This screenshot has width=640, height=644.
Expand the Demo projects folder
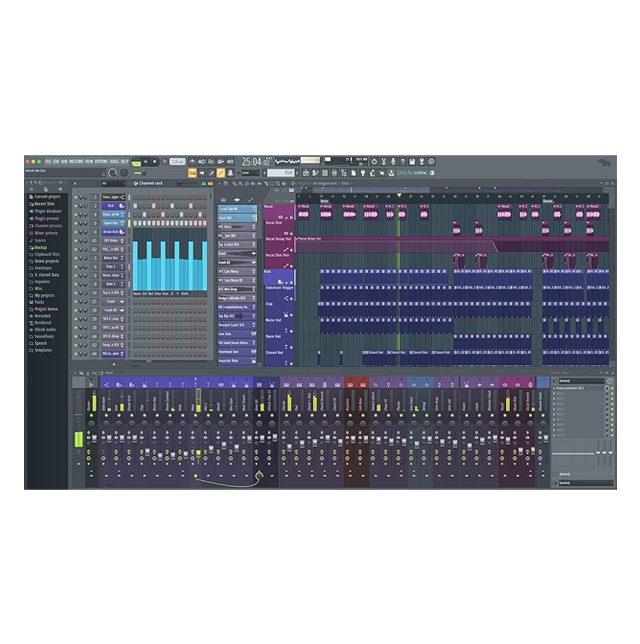(44, 261)
